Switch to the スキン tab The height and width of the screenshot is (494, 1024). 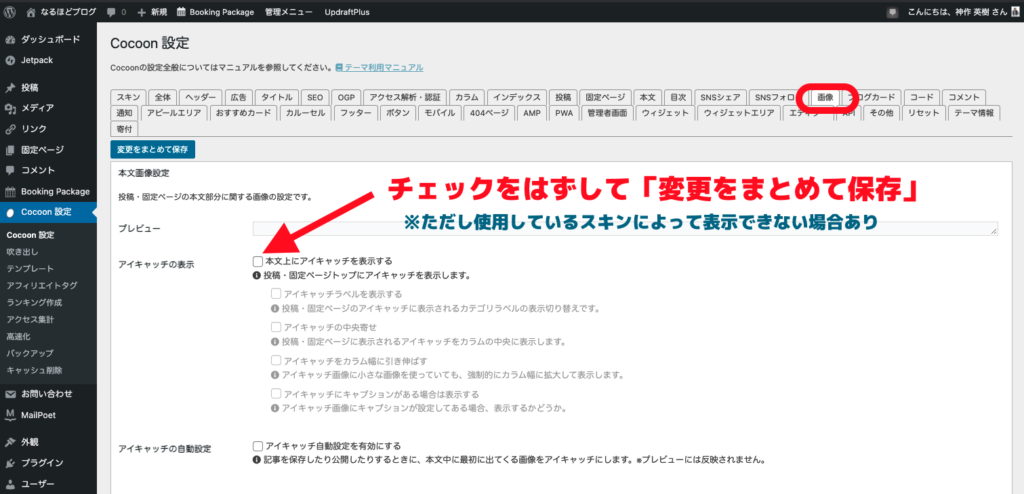click(128, 97)
